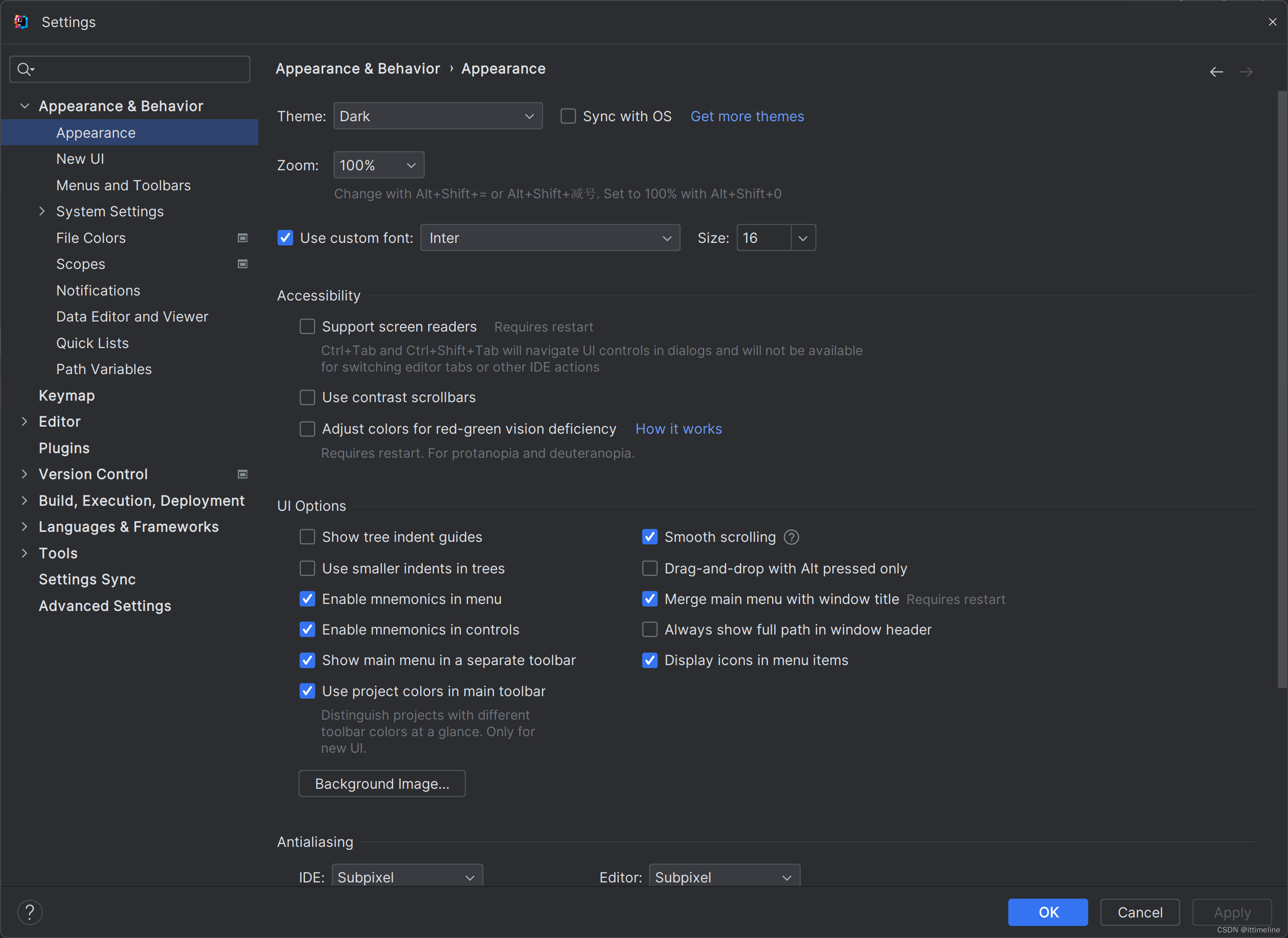
Task: Open the font Size dropdown arrow
Action: point(803,238)
